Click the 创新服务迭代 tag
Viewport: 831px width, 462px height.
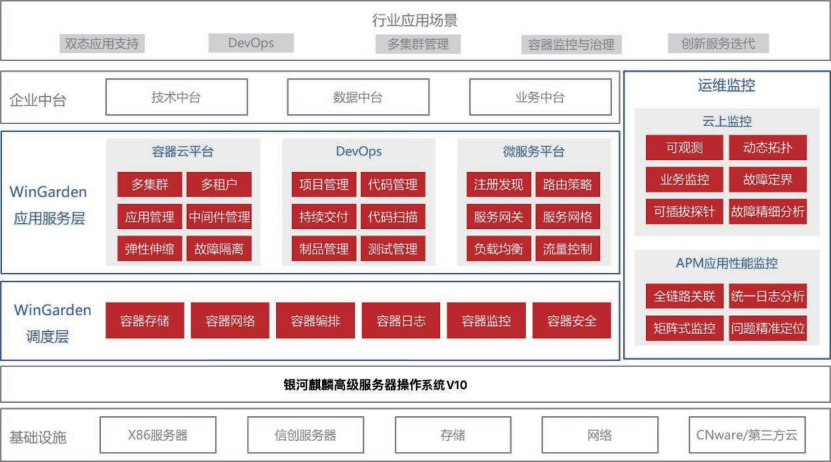tap(718, 43)
